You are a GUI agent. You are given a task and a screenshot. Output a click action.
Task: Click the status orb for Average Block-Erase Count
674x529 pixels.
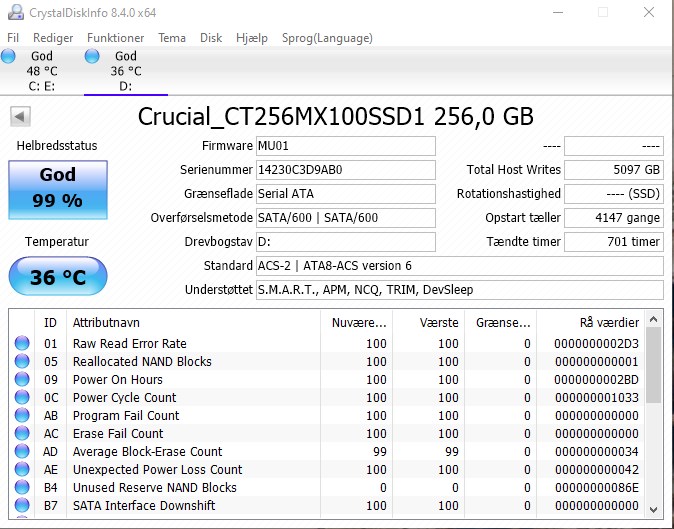pos(22,452)
